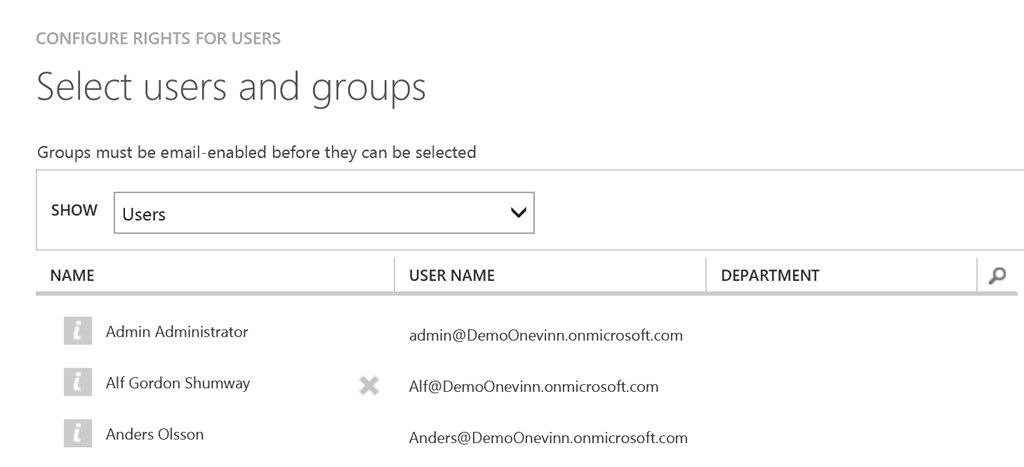This screenshot has height=467, width=1024.
Task: Click Alf@DemoOnevinn.onmicrosoft.com email
Action: 533,387
